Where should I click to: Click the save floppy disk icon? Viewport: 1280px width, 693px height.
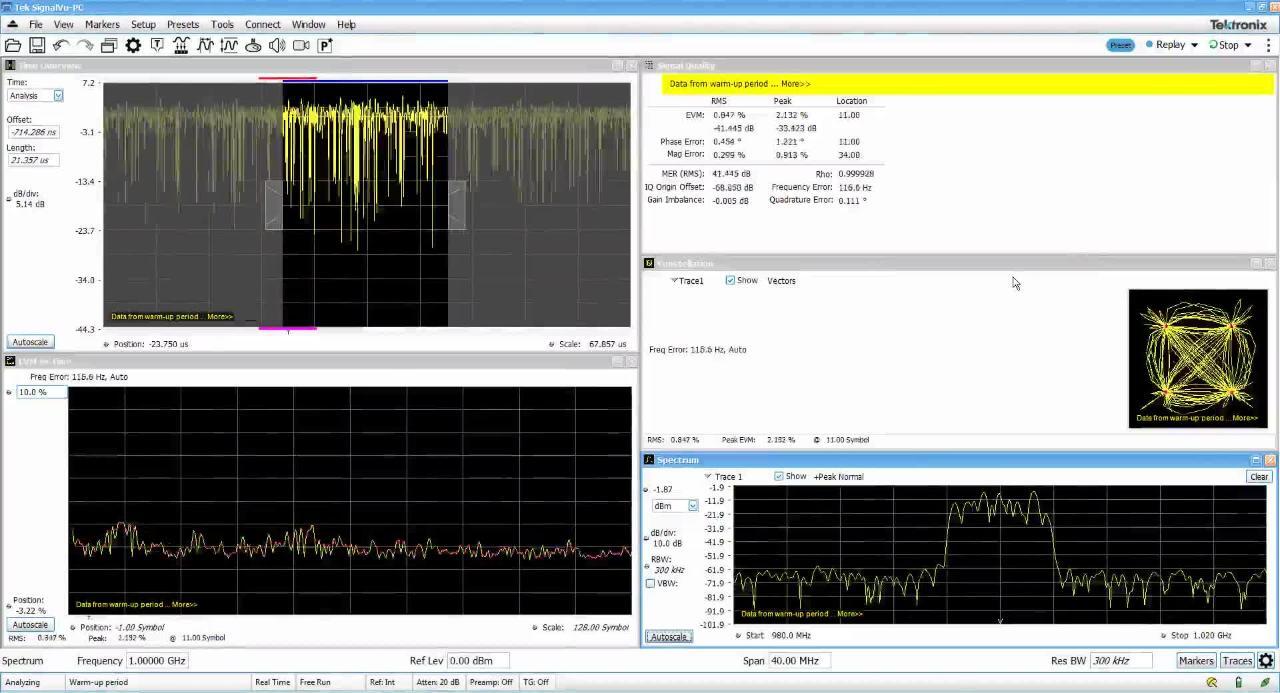click(x=37, y=45)
